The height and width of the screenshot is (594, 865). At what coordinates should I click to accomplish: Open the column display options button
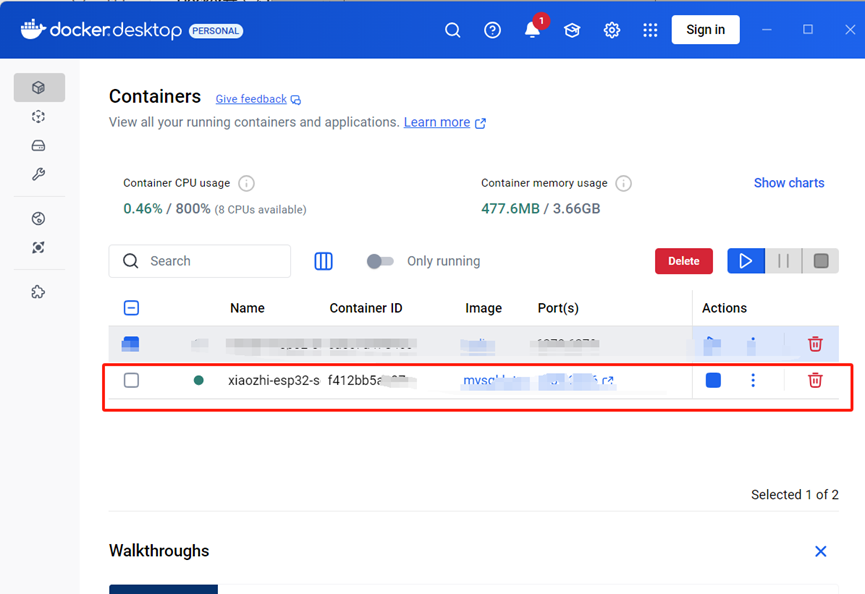click(x=323, y=261)
